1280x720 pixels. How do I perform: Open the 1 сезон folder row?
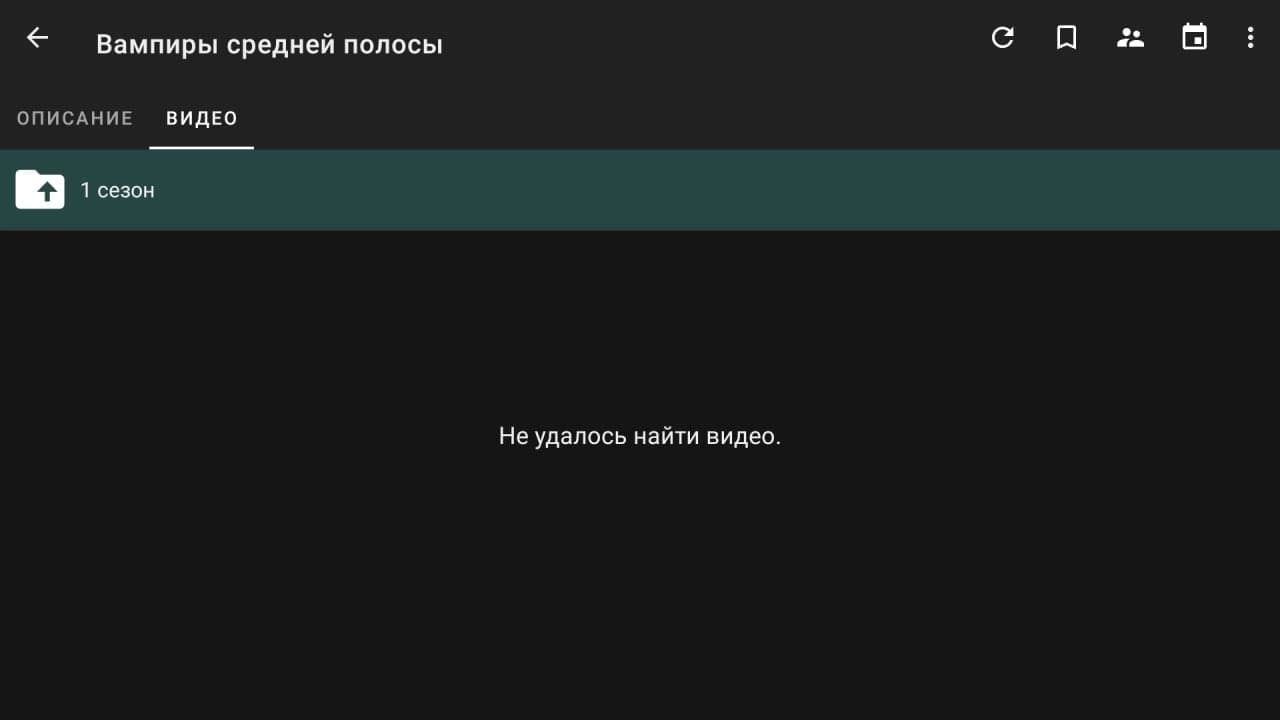point(640,190)
